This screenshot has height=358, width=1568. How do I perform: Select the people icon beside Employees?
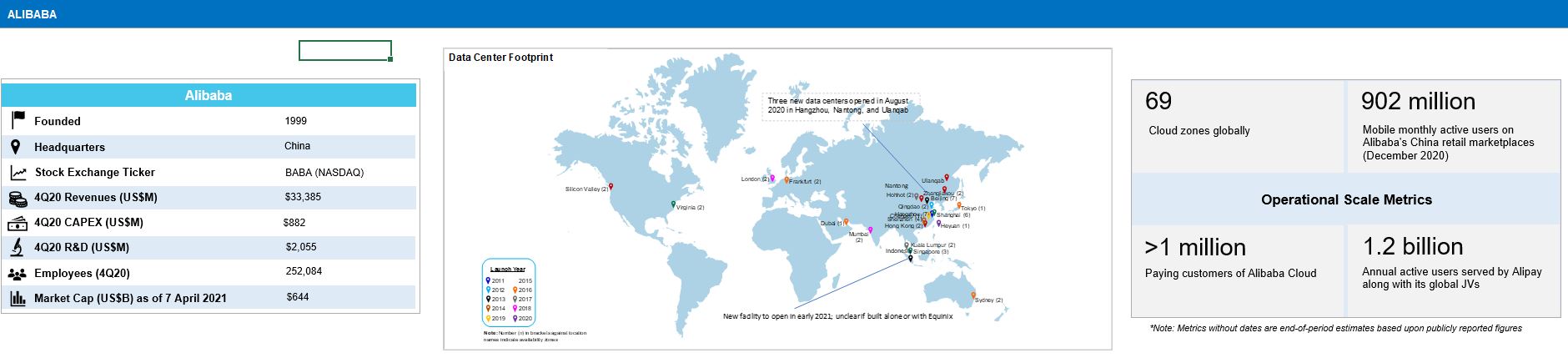[x=18, y=274]
